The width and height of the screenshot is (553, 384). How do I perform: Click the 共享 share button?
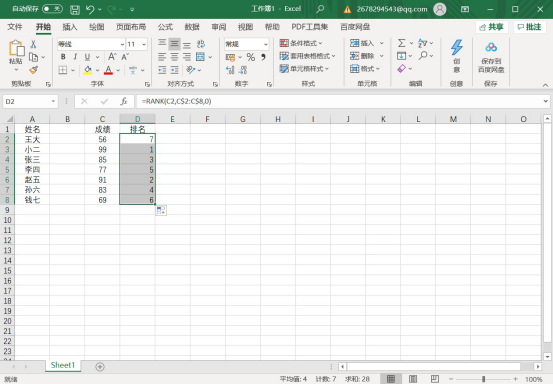click(x=492, y=27)
